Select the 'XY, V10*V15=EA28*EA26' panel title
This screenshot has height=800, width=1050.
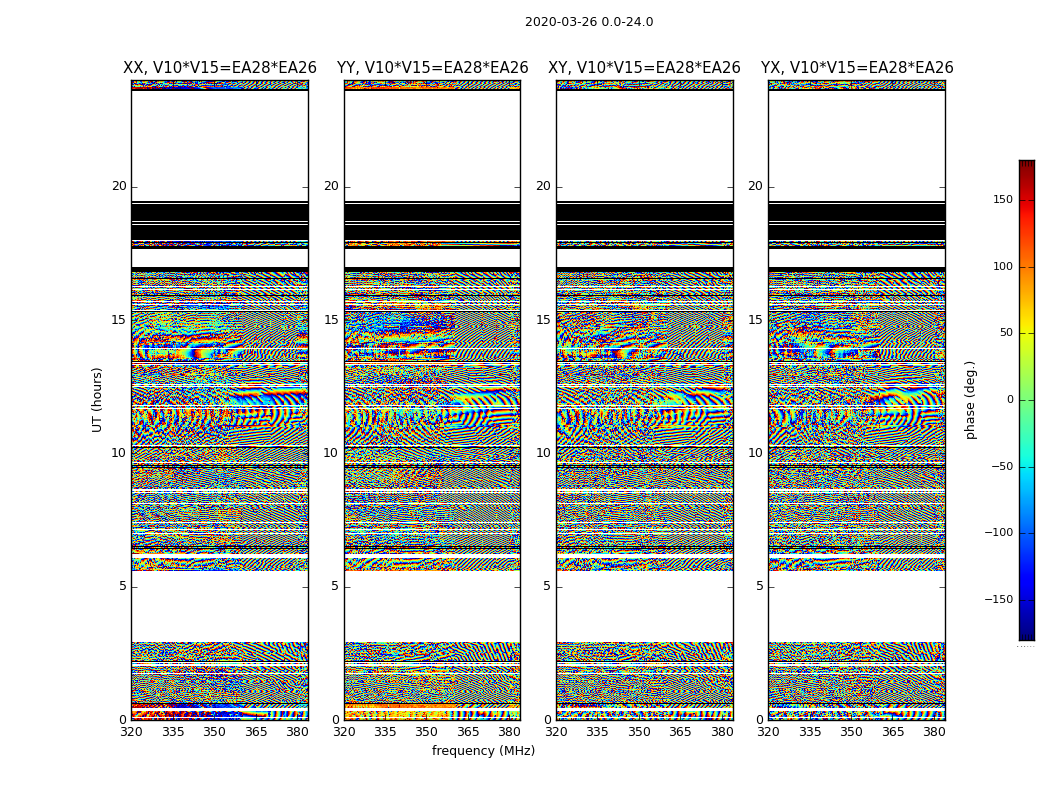[x=644, y=68]
